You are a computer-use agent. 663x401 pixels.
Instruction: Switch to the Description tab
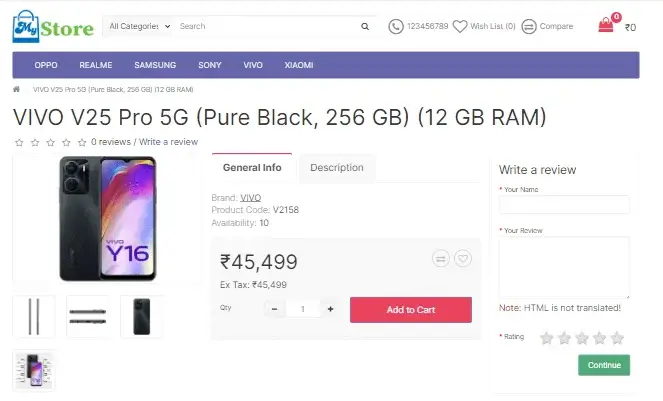click(336, 168)
